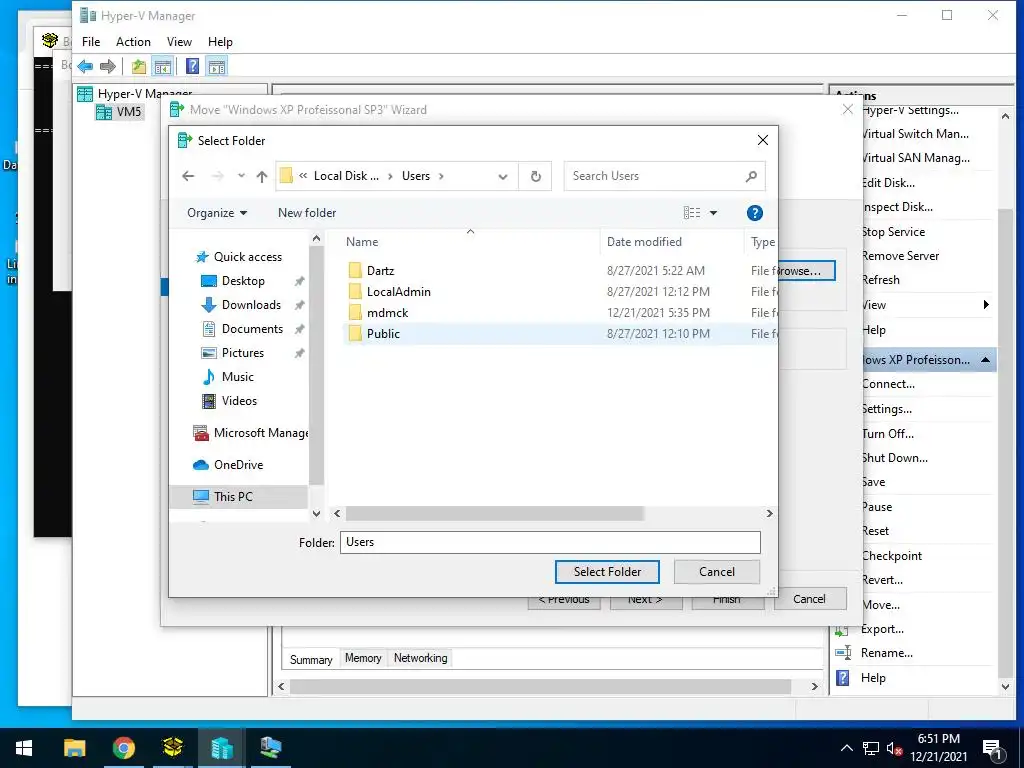This screenshot has height=768, width=1024.
Task: Open the notification center icon
Action: coord(993,750)
